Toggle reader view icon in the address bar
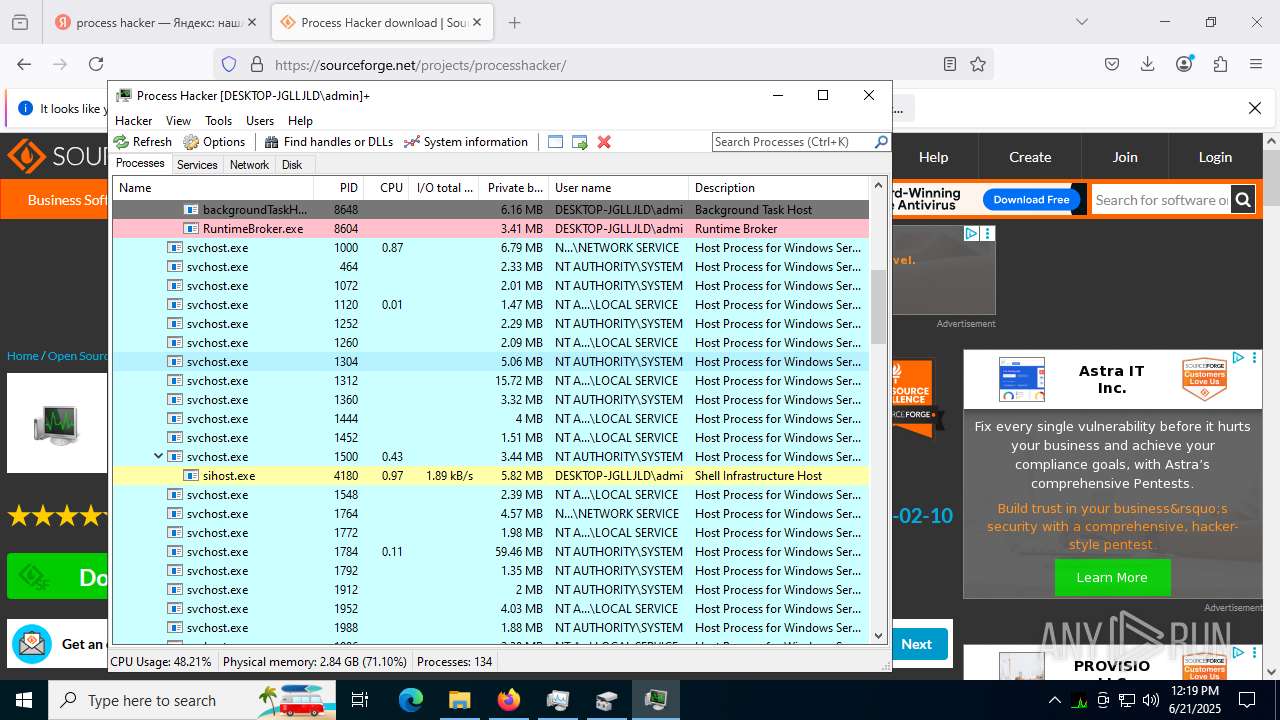1280x720 pixels. point(950,64)
